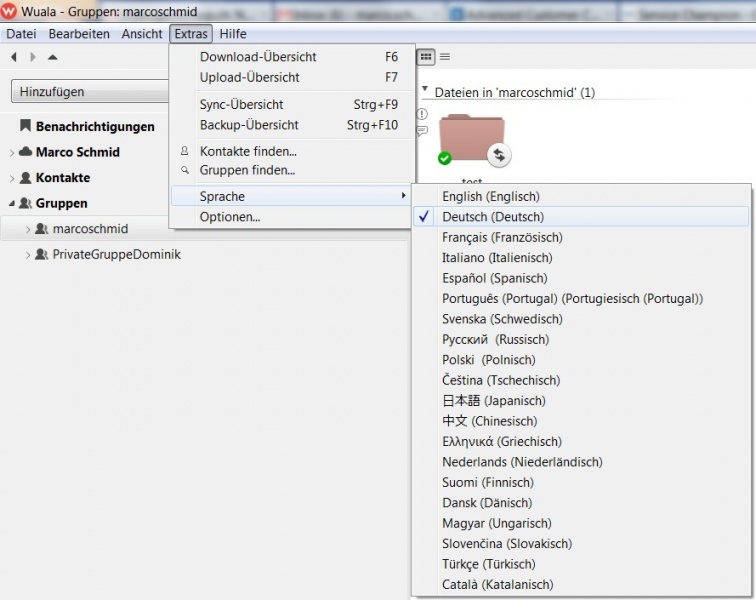Close the Extras menu
Image resolution: width=756 pixels, height=600 pixels.
click(191, 34)
